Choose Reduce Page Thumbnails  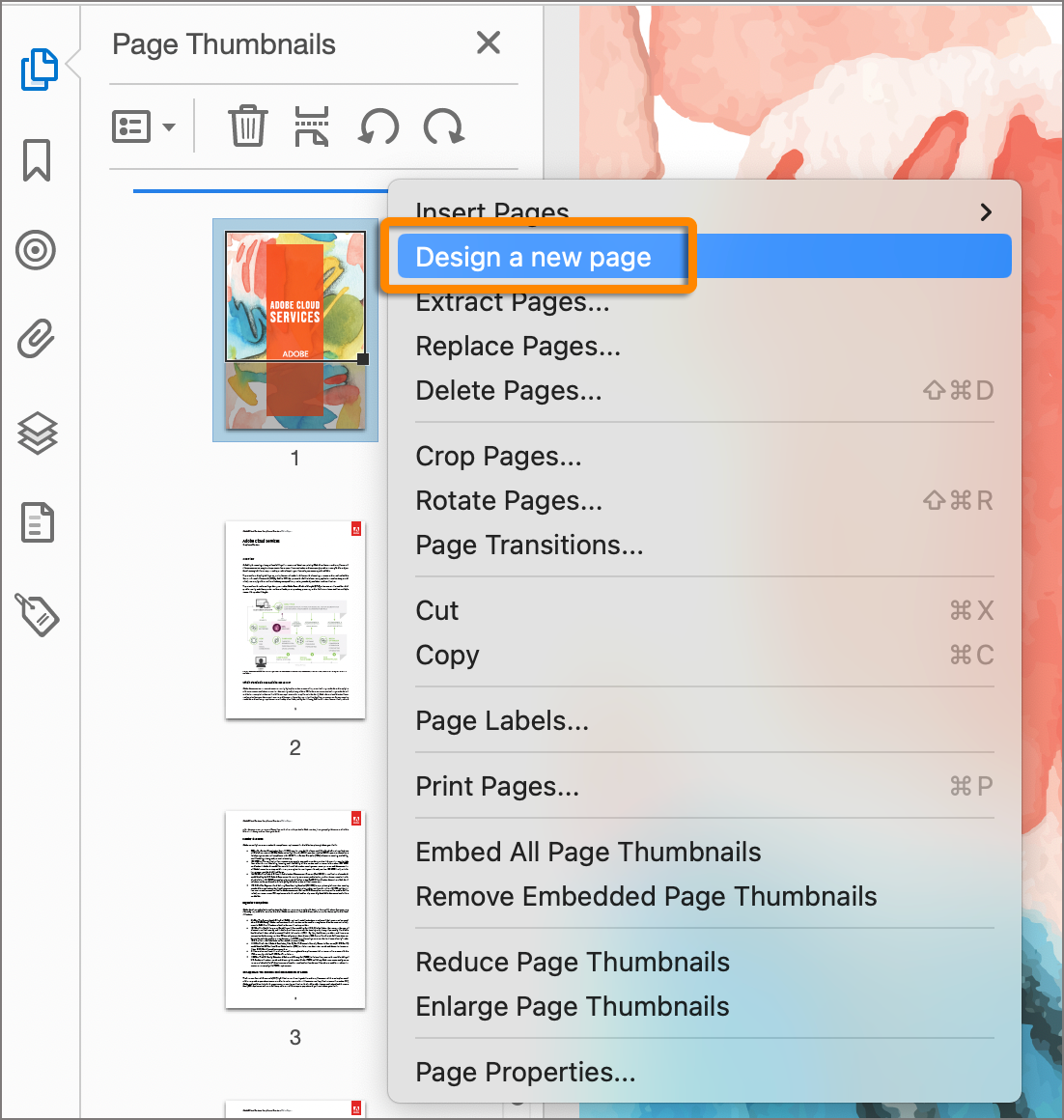point(704,962)
